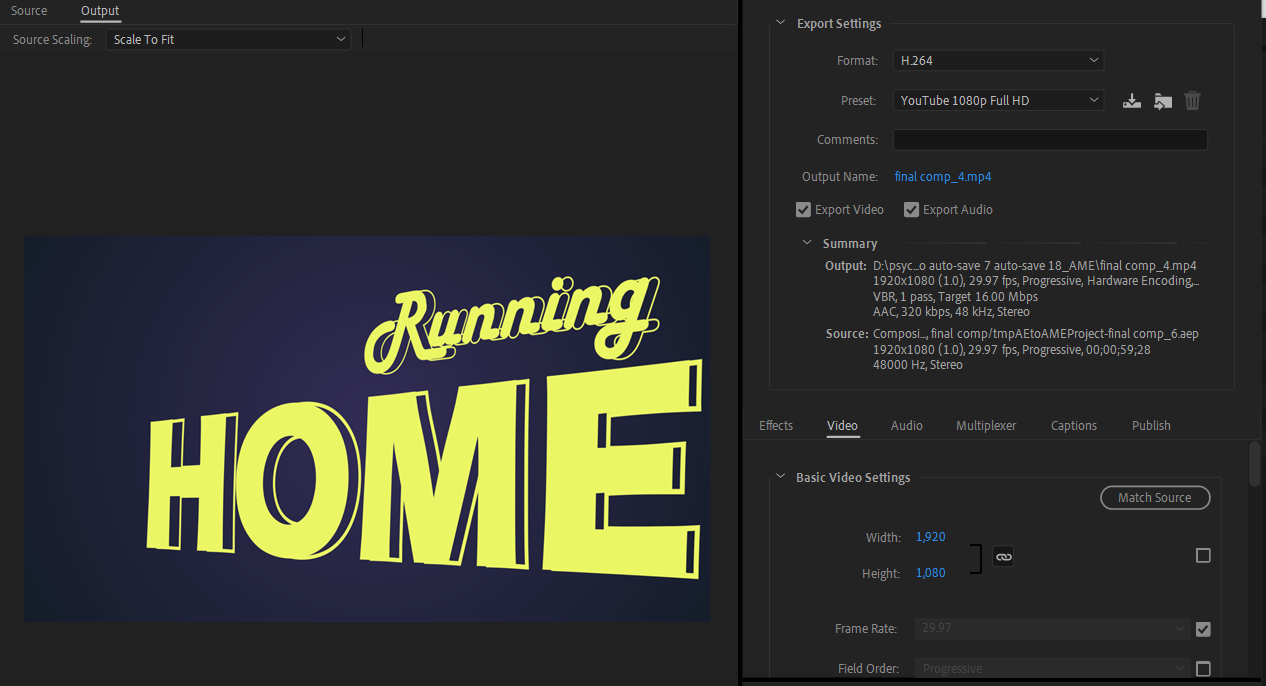Viewport: 1266px width, 686px height.
Task: Enable the Field Order override checkbox
Action: (x=1203, y=668)
